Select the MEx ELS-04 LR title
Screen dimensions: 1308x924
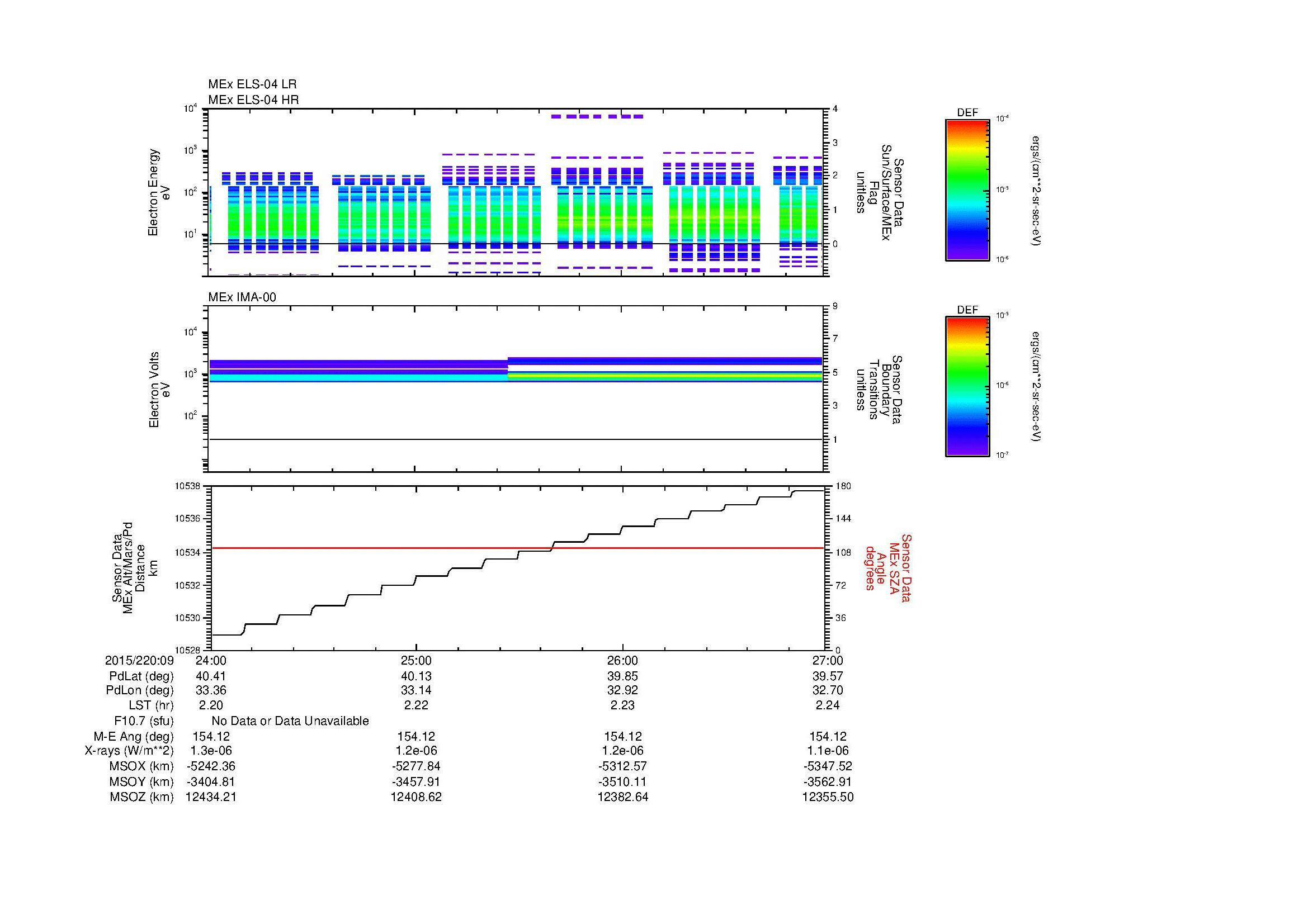tap(252, 84)
